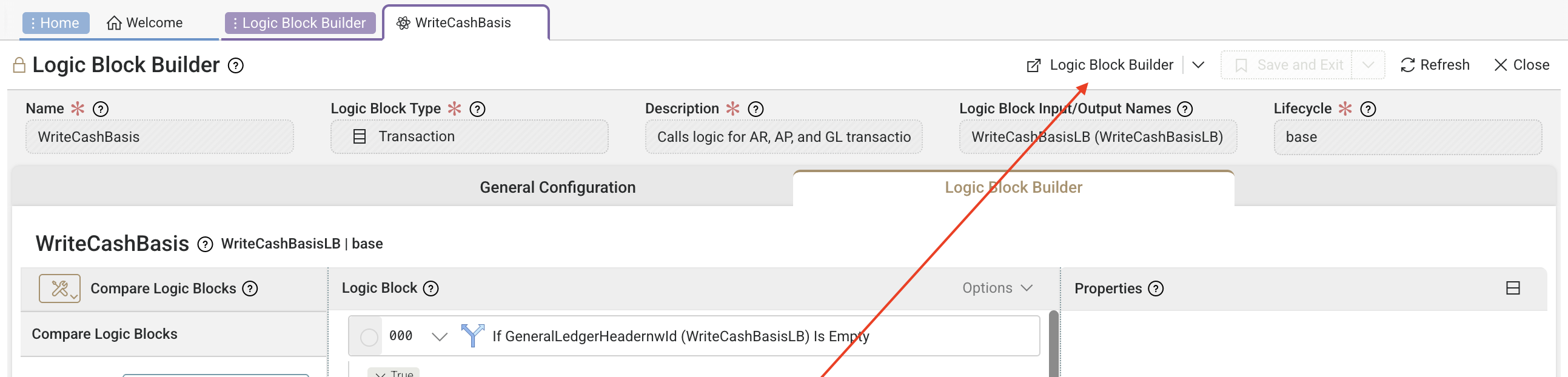Screen dimensions: 1568x377
Task: Click the Logic Block panel vertical scrollbar
Action: [1053, 344]
